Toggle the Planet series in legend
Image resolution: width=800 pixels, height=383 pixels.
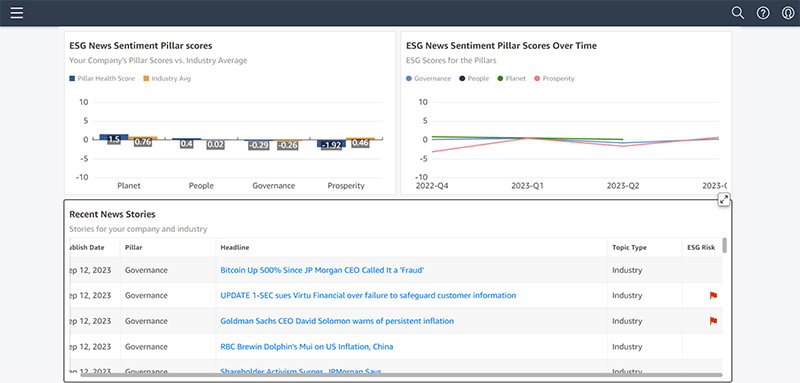[511, 79]
